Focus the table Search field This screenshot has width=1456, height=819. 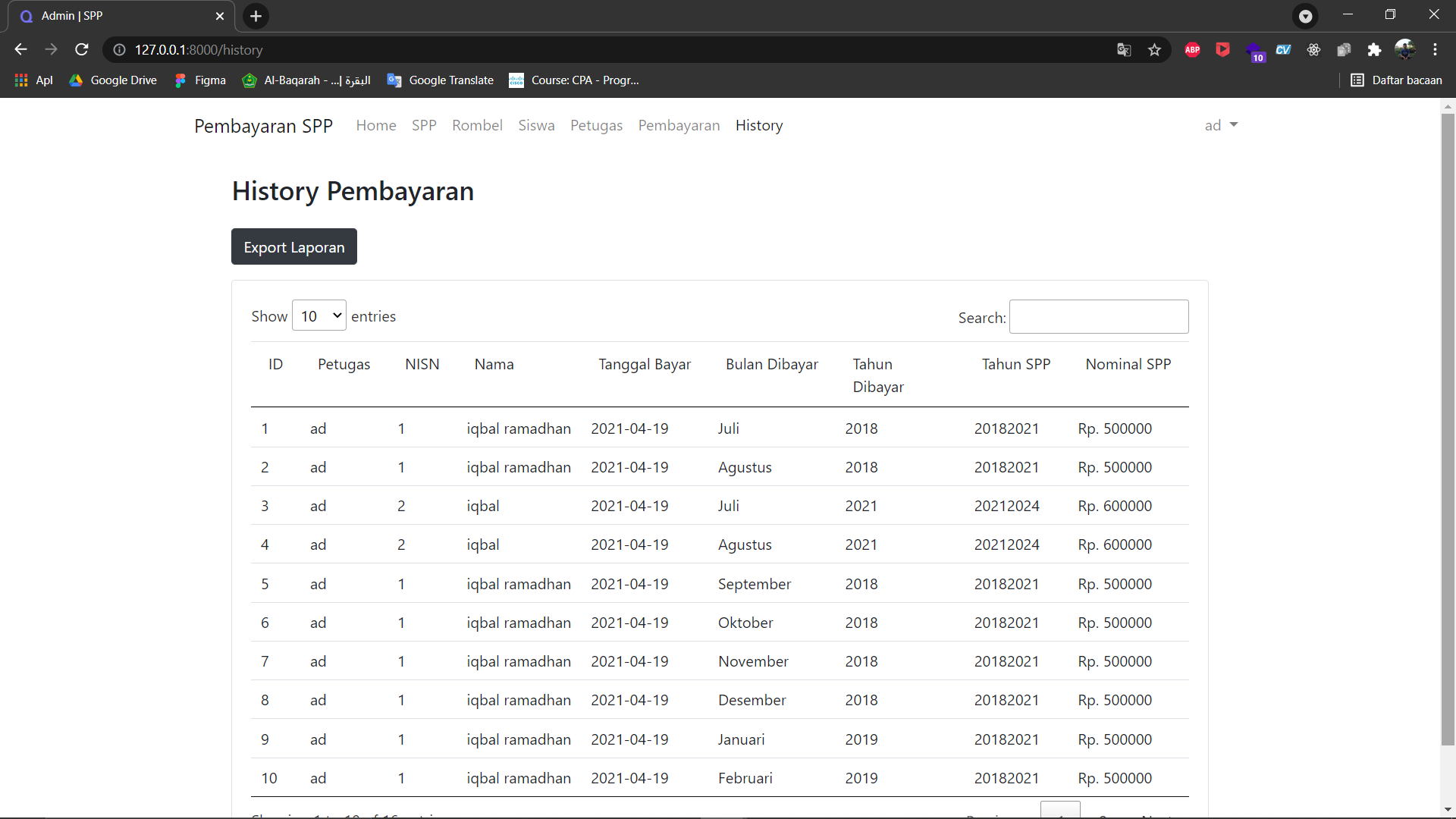[1099, 317]
